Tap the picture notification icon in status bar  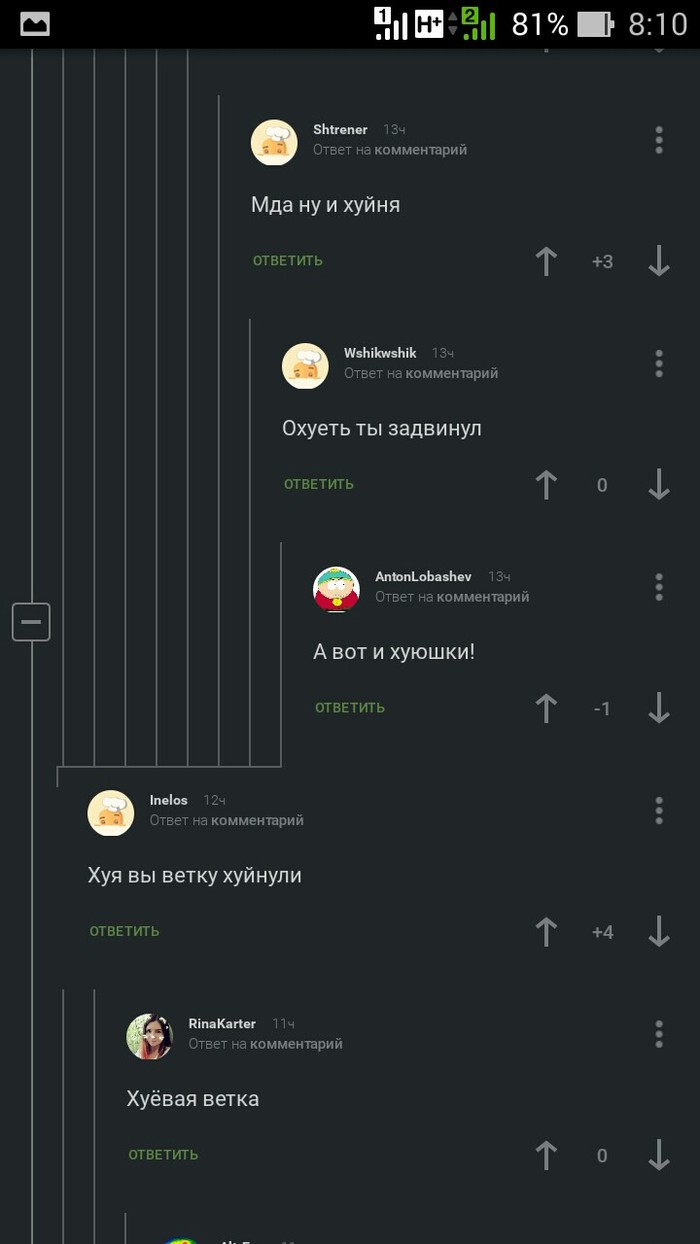click(35, 24)
